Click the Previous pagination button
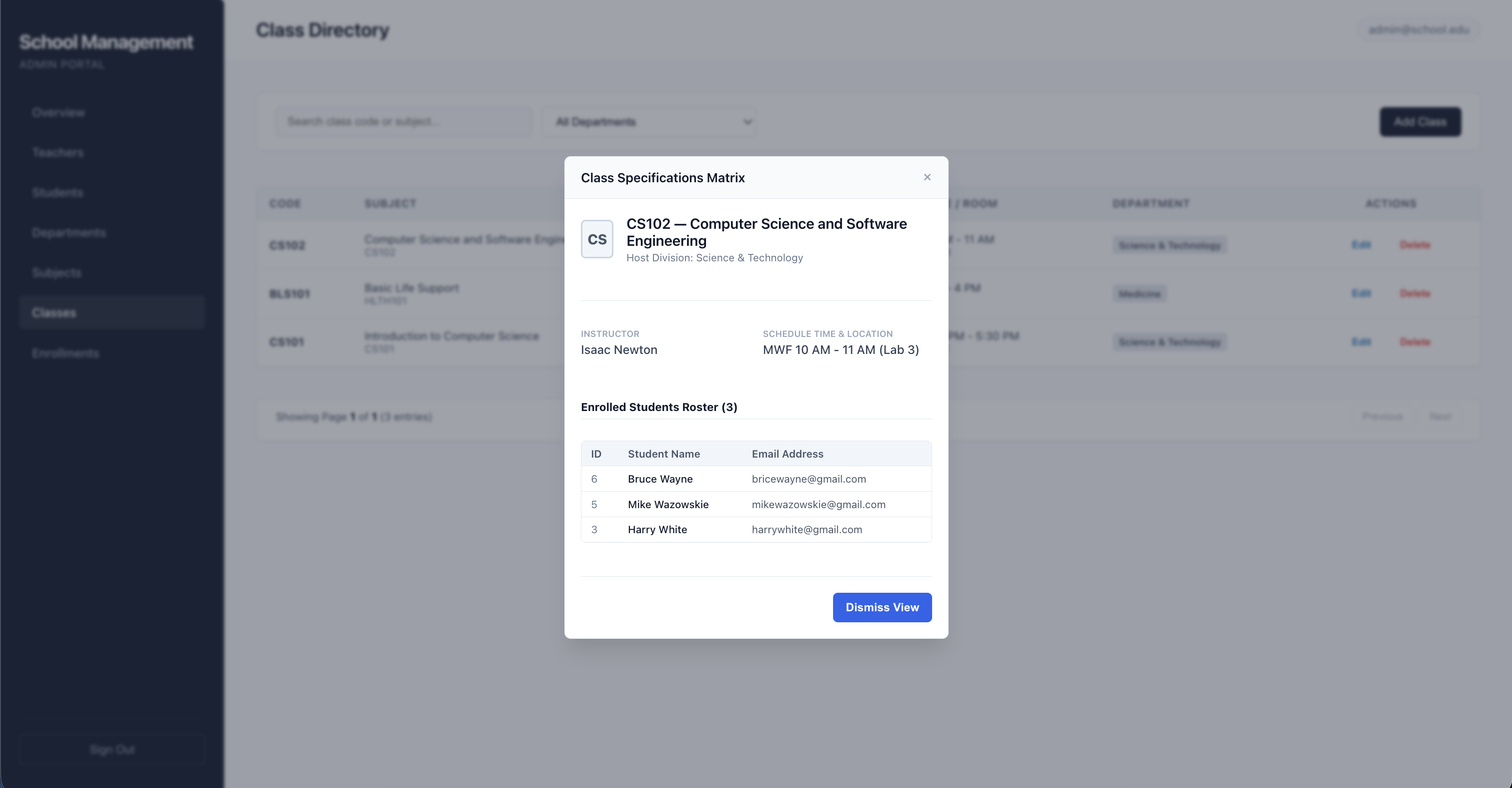The width and height of the screenshot is (1512, 788). click(x=1382, y=417)
